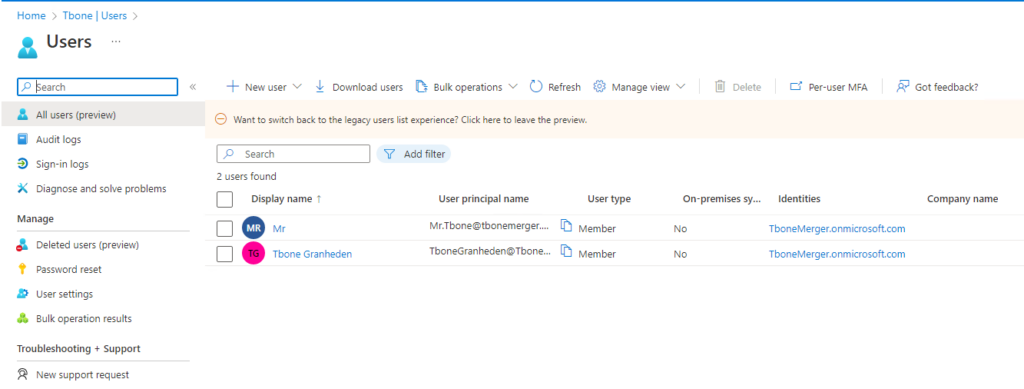1024x389 pixels.
Task: Open user Mr profile link
Action: (x=279, y=228)
